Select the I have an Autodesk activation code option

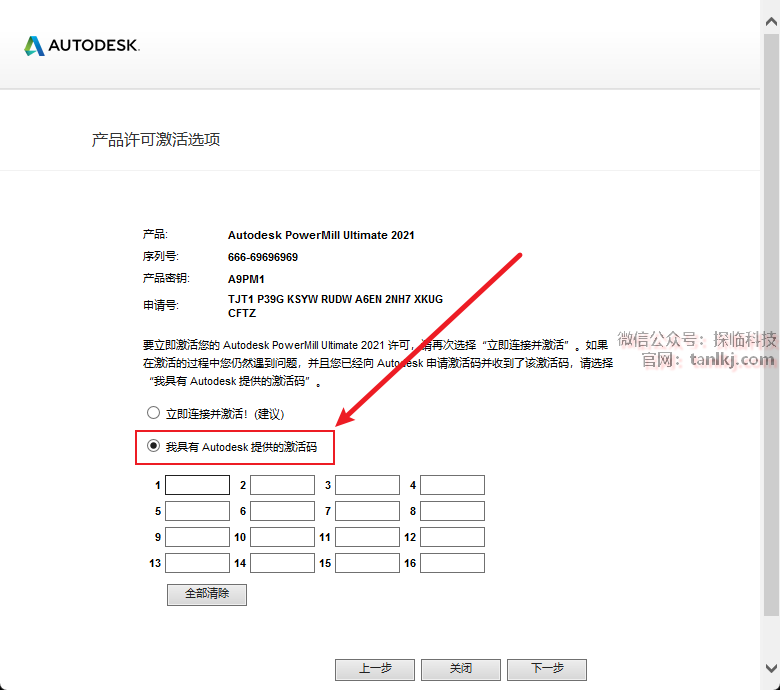[x=153, y=446]
